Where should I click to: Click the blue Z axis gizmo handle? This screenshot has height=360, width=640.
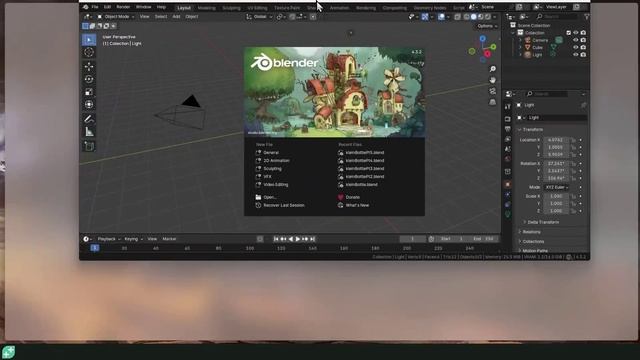[x=482, y=39]
